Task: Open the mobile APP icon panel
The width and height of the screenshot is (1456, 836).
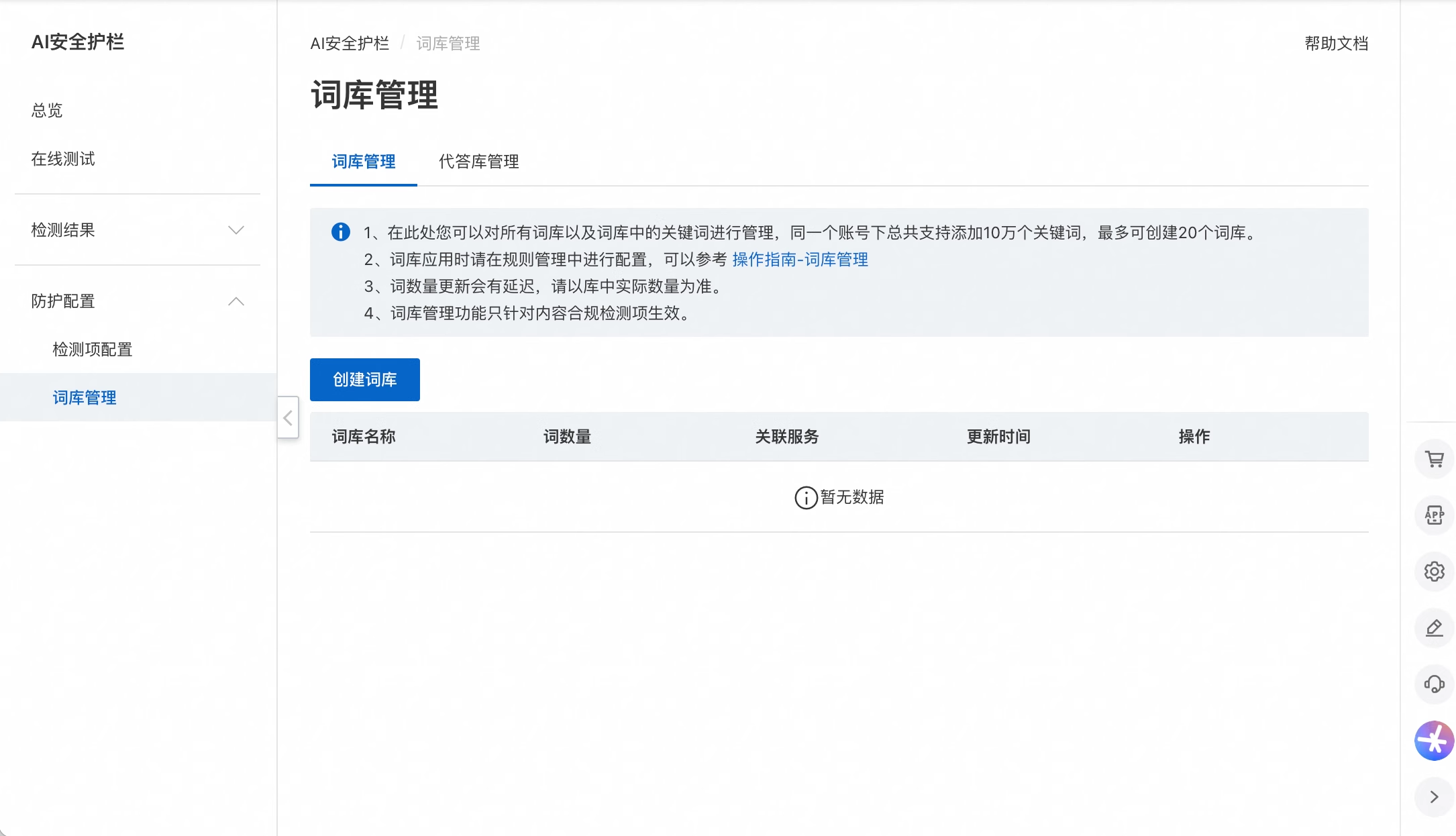Action: tap(1435, 515)
